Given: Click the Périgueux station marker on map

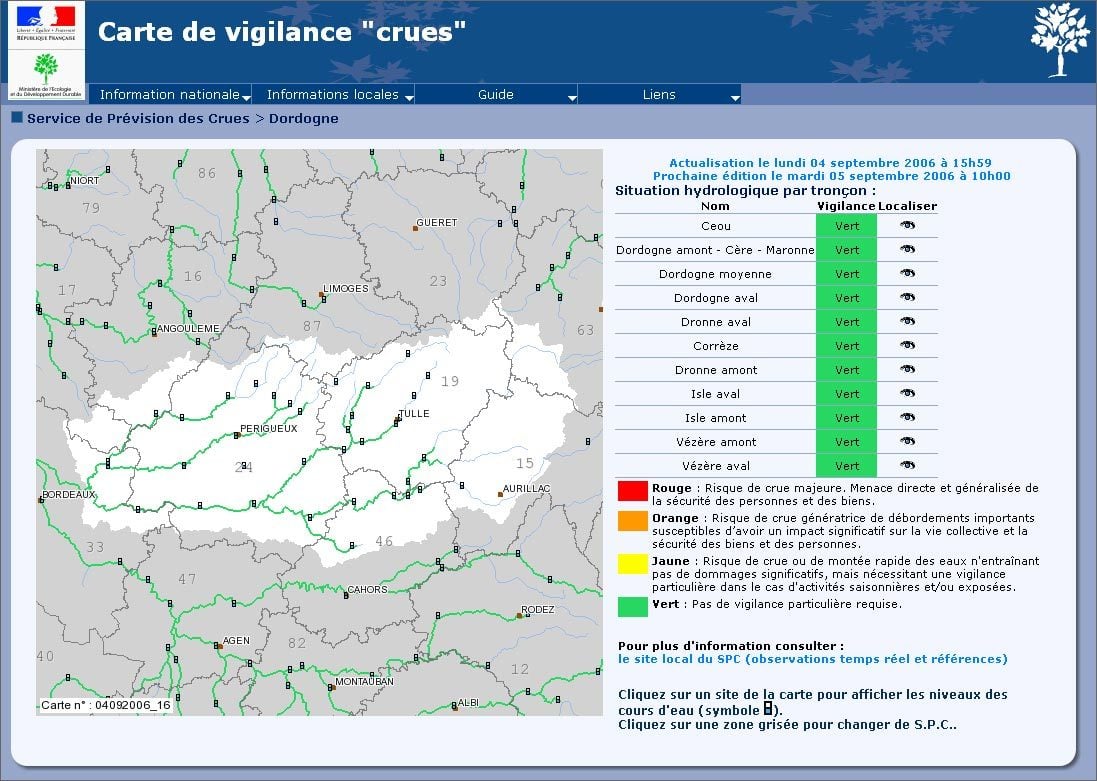Looking at the screenshot, I should pyautogui.click(x=237, y=435).
